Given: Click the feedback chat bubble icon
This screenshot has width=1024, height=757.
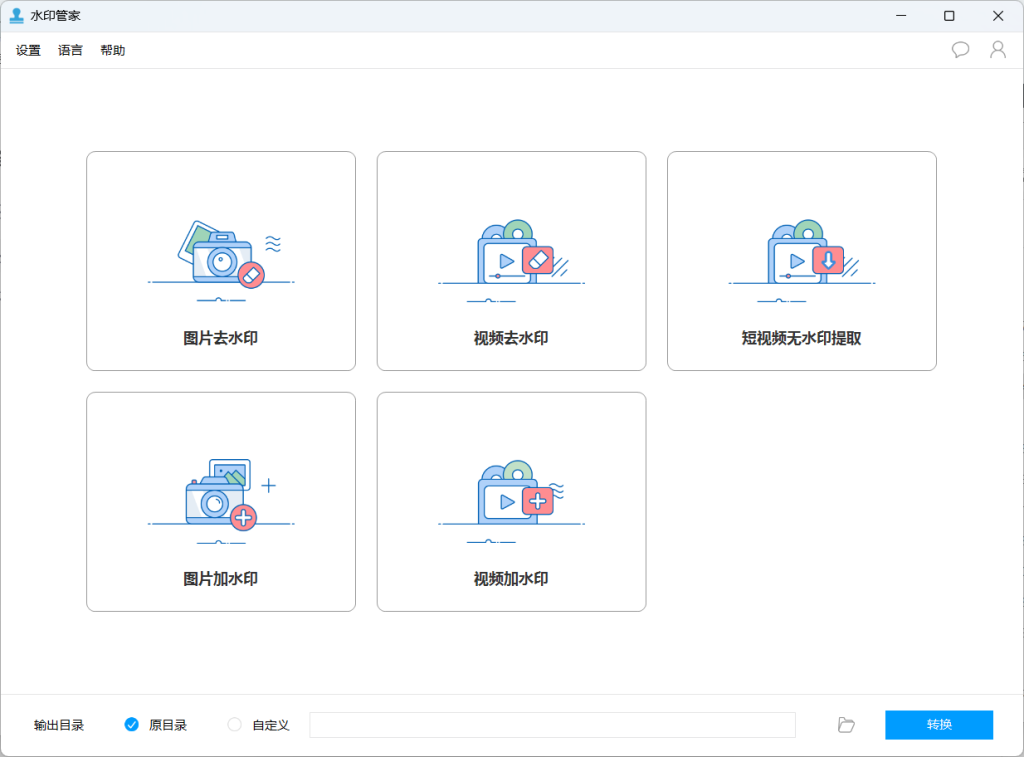Looking at the screenshot, I should pyautogui.click(x=960, y=50).
